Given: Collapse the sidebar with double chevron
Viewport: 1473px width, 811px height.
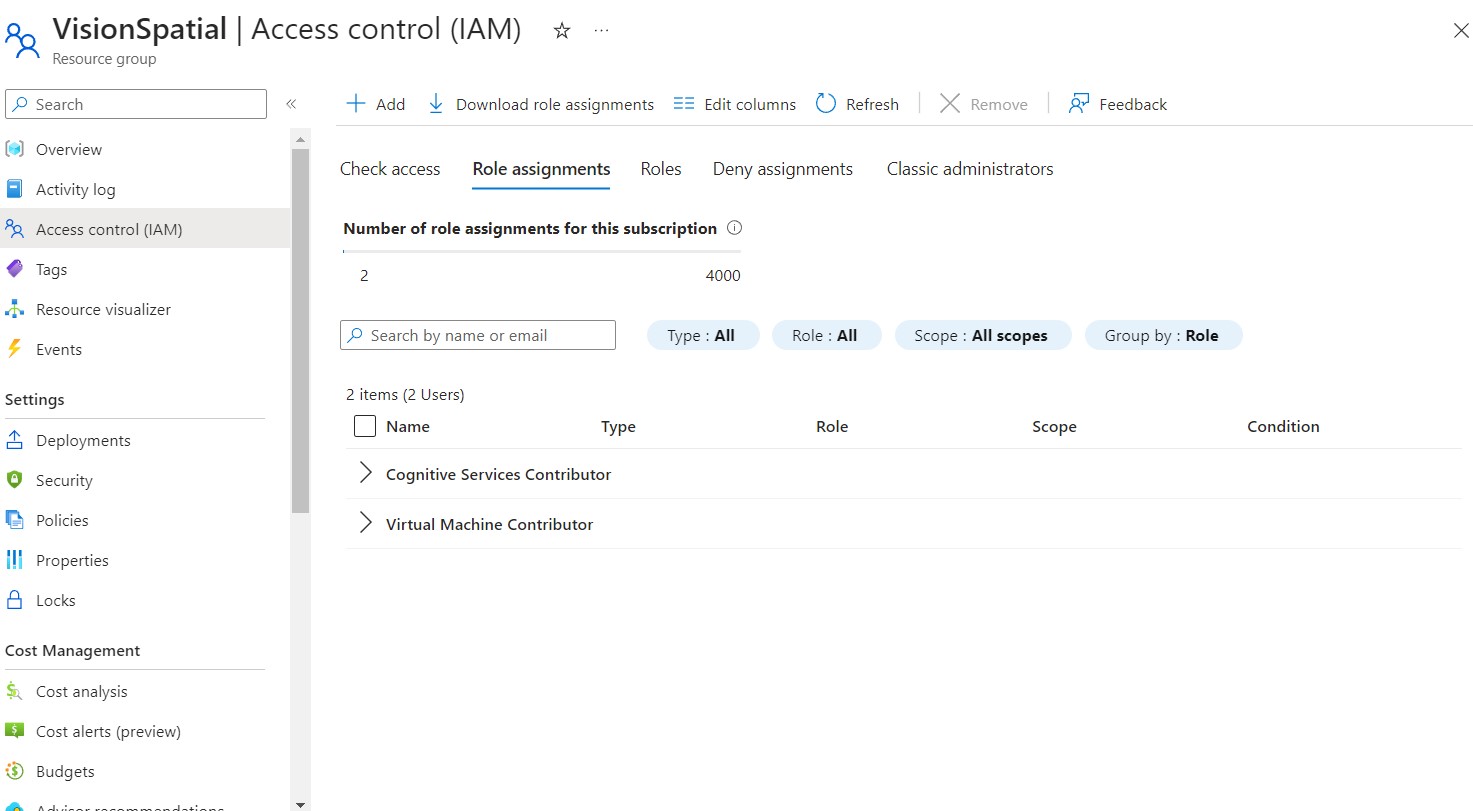Looking at the screenshot, I should pos(291,104).
